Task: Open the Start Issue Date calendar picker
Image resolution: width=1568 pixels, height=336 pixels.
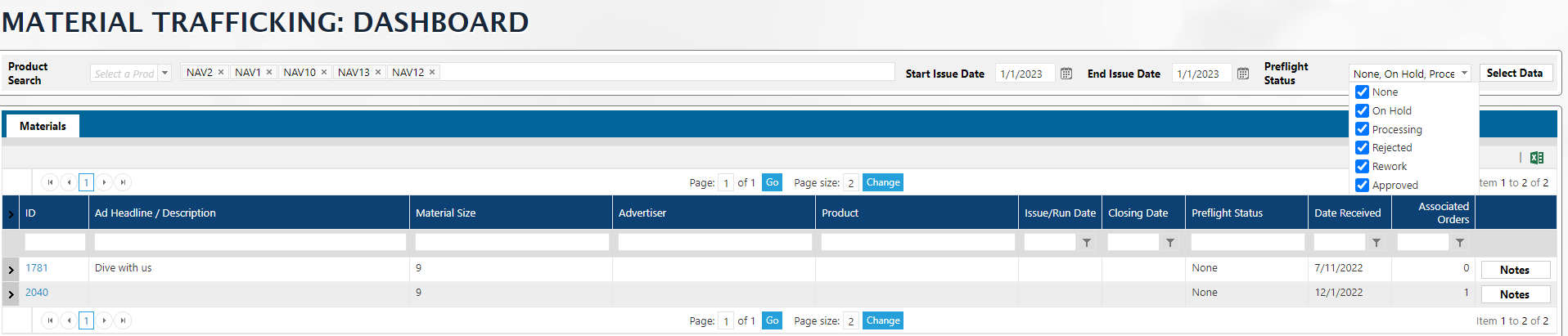Action: pos(1066,74)
